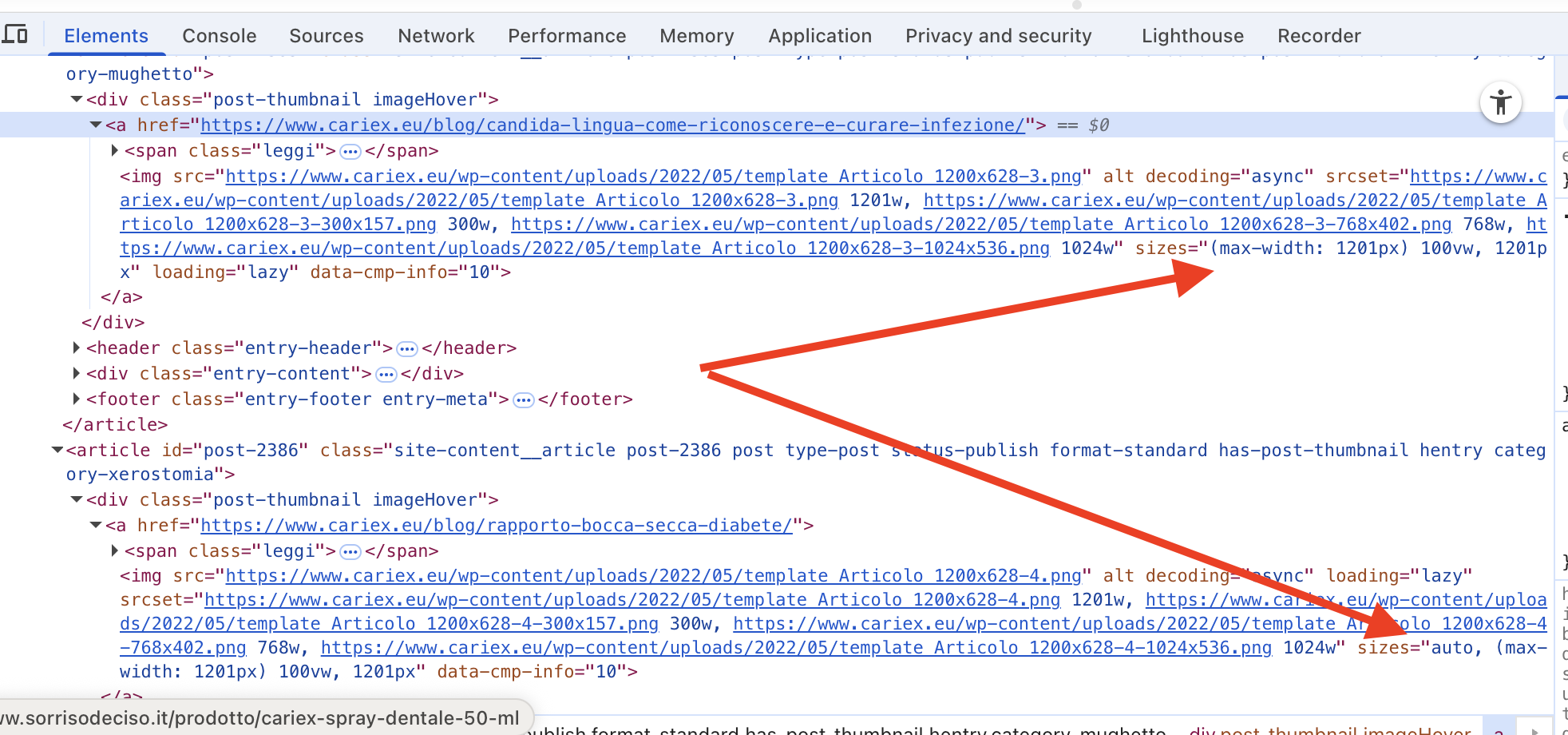Switch to the Console tab
Viewport: 1568px width, 735px height.
click(x=219, y=36)
